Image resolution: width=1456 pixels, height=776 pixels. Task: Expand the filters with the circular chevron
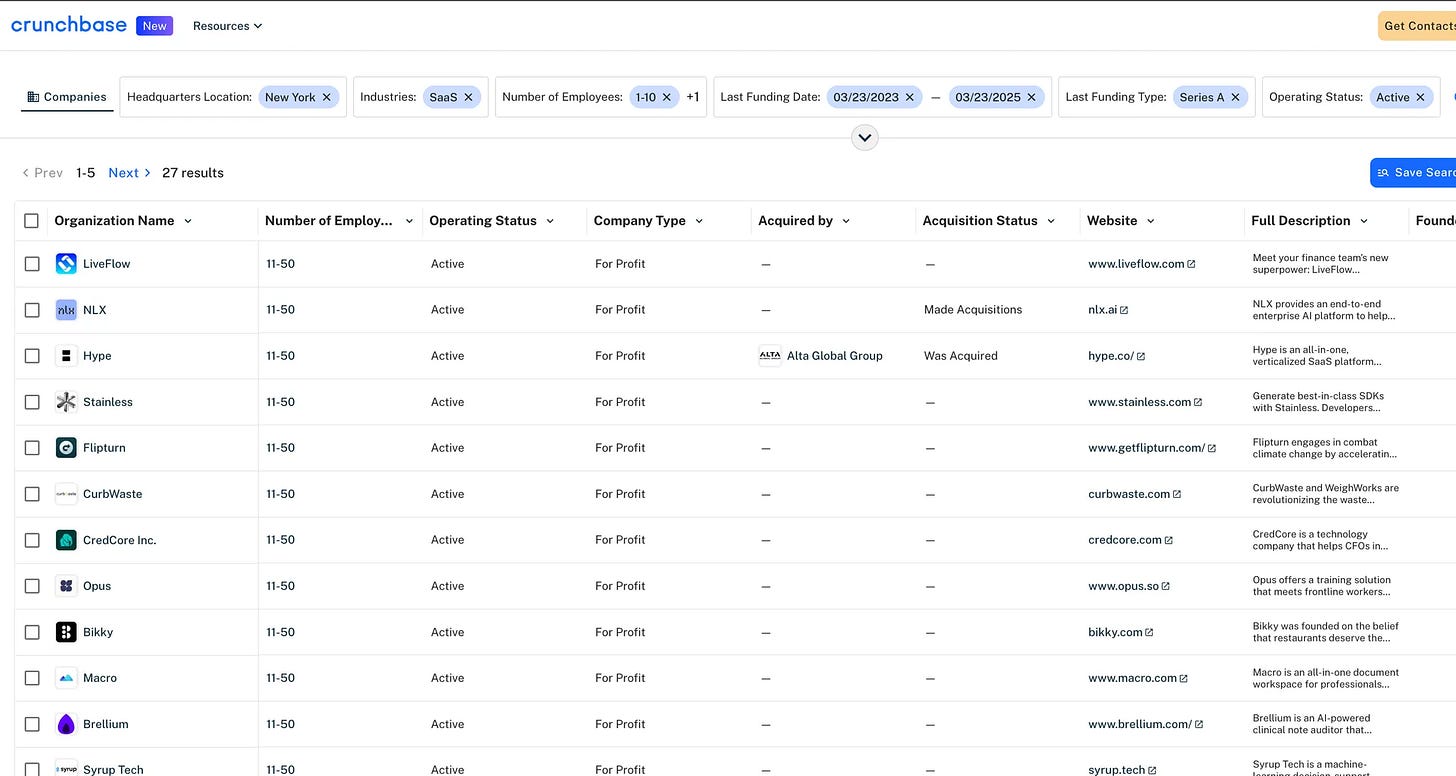[x=865, y=137]
